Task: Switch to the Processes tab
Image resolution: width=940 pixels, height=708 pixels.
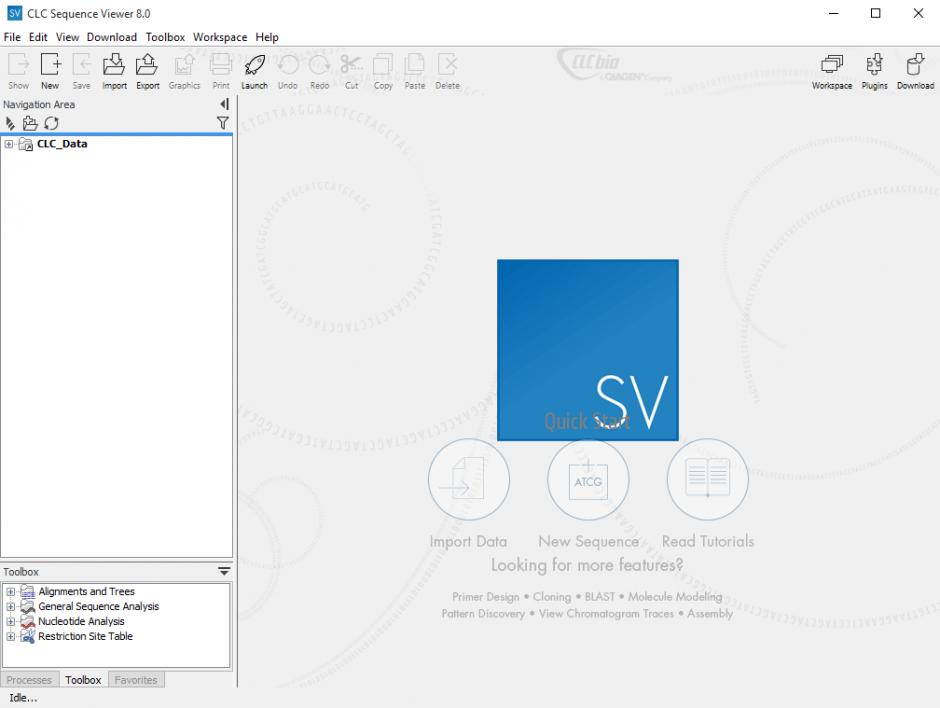Action: (29, 680)
